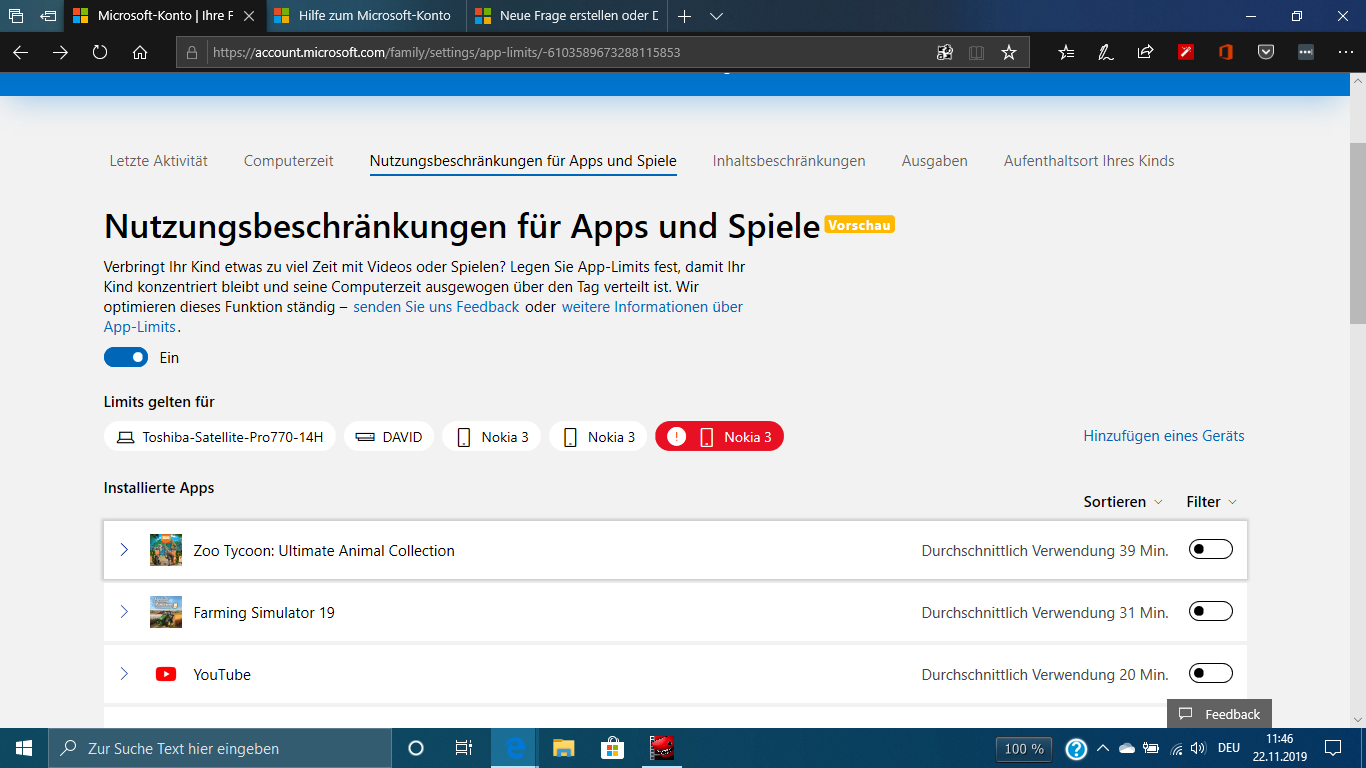The width and height of the screenshot is (1366, 768).
Task: Open the speaker volume tray icon
Action: (1198, 748)
